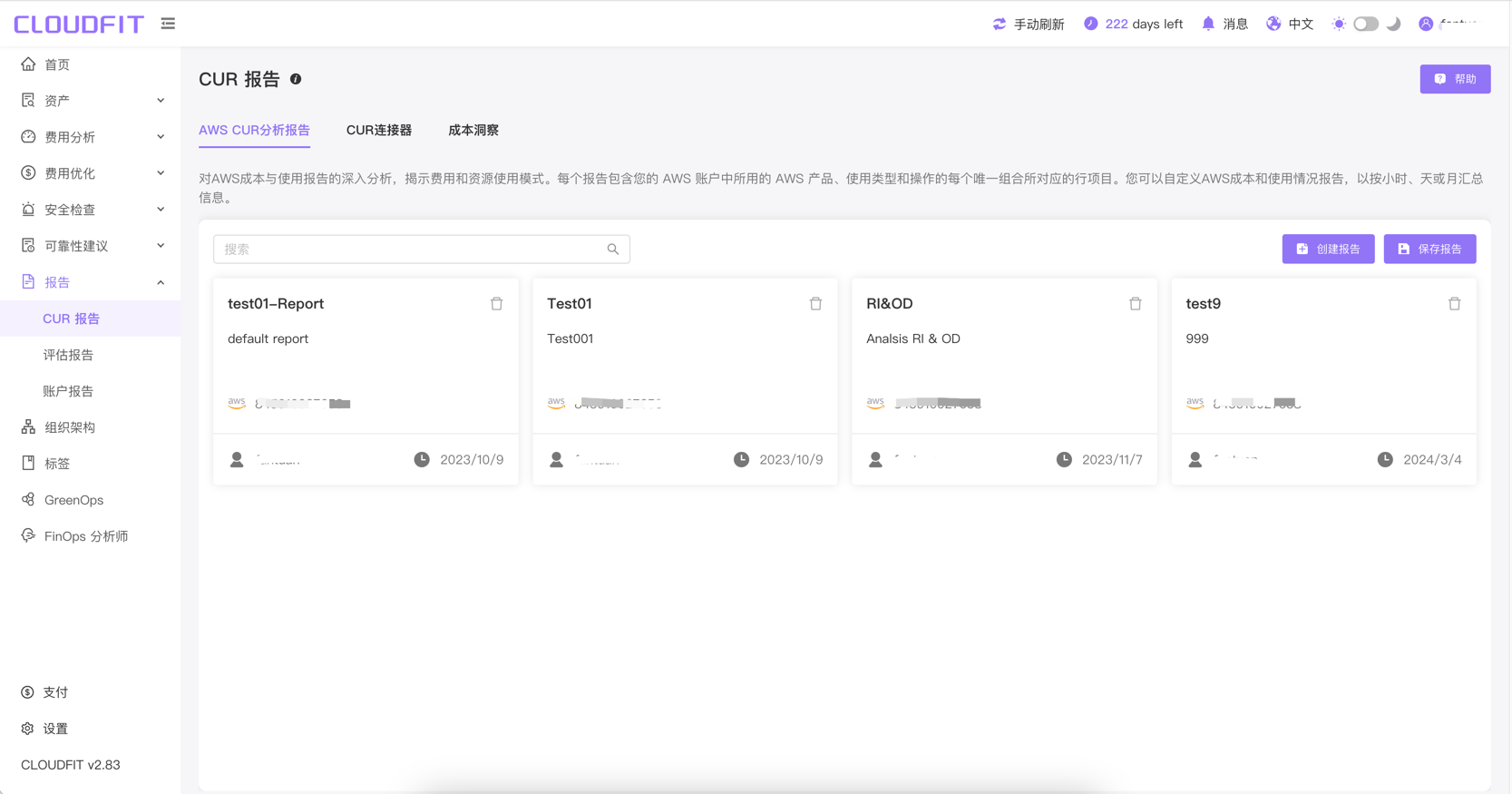Image resolution: width=1512 pixels, height=794 pixels.
Task: Click the search magnifier icon
Action: (613, 249)
